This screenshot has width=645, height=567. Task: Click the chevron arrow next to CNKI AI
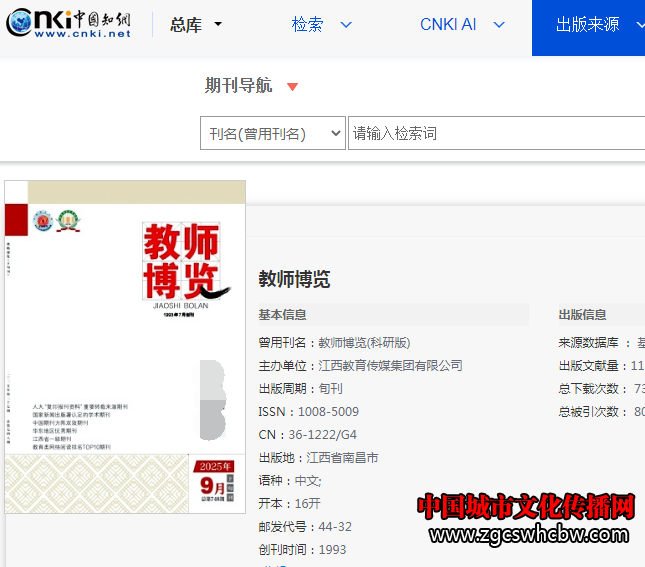tap(498, 25)
